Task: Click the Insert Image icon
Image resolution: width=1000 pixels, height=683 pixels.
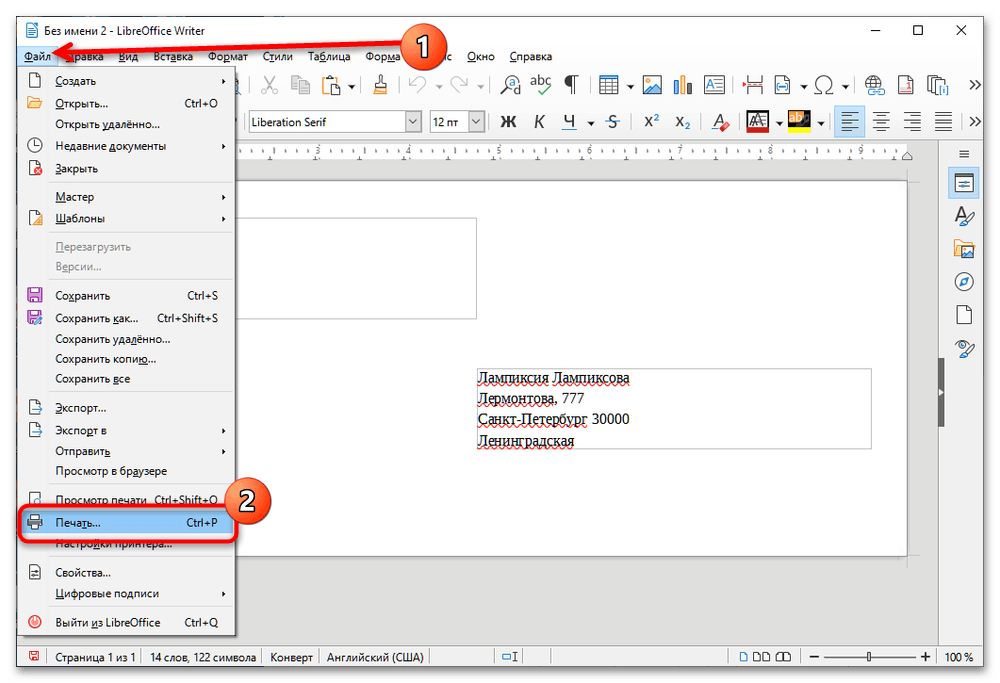Action: click(652, 86)
